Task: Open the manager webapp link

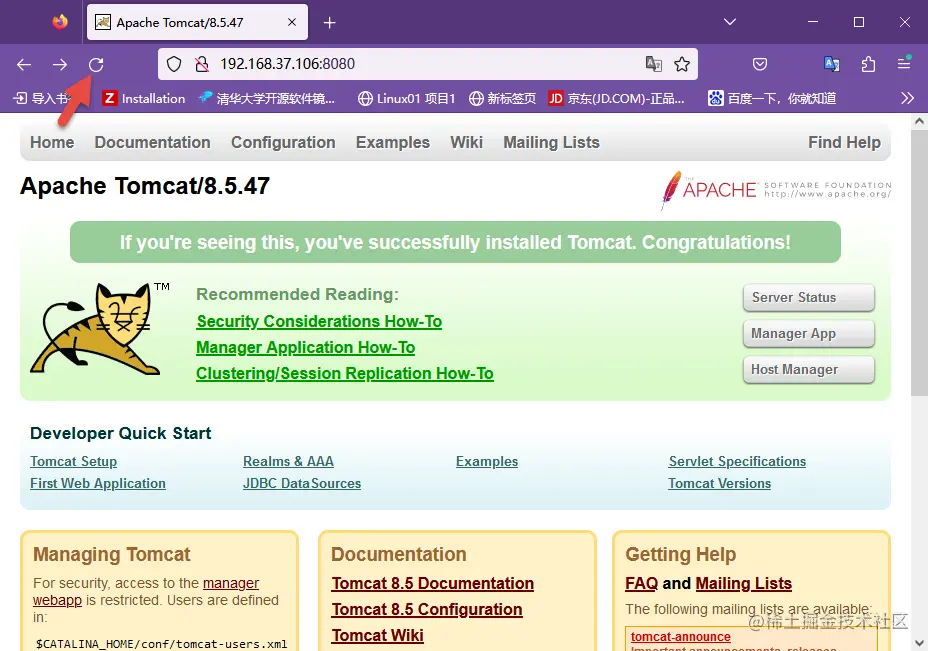Action: (231, 583)
